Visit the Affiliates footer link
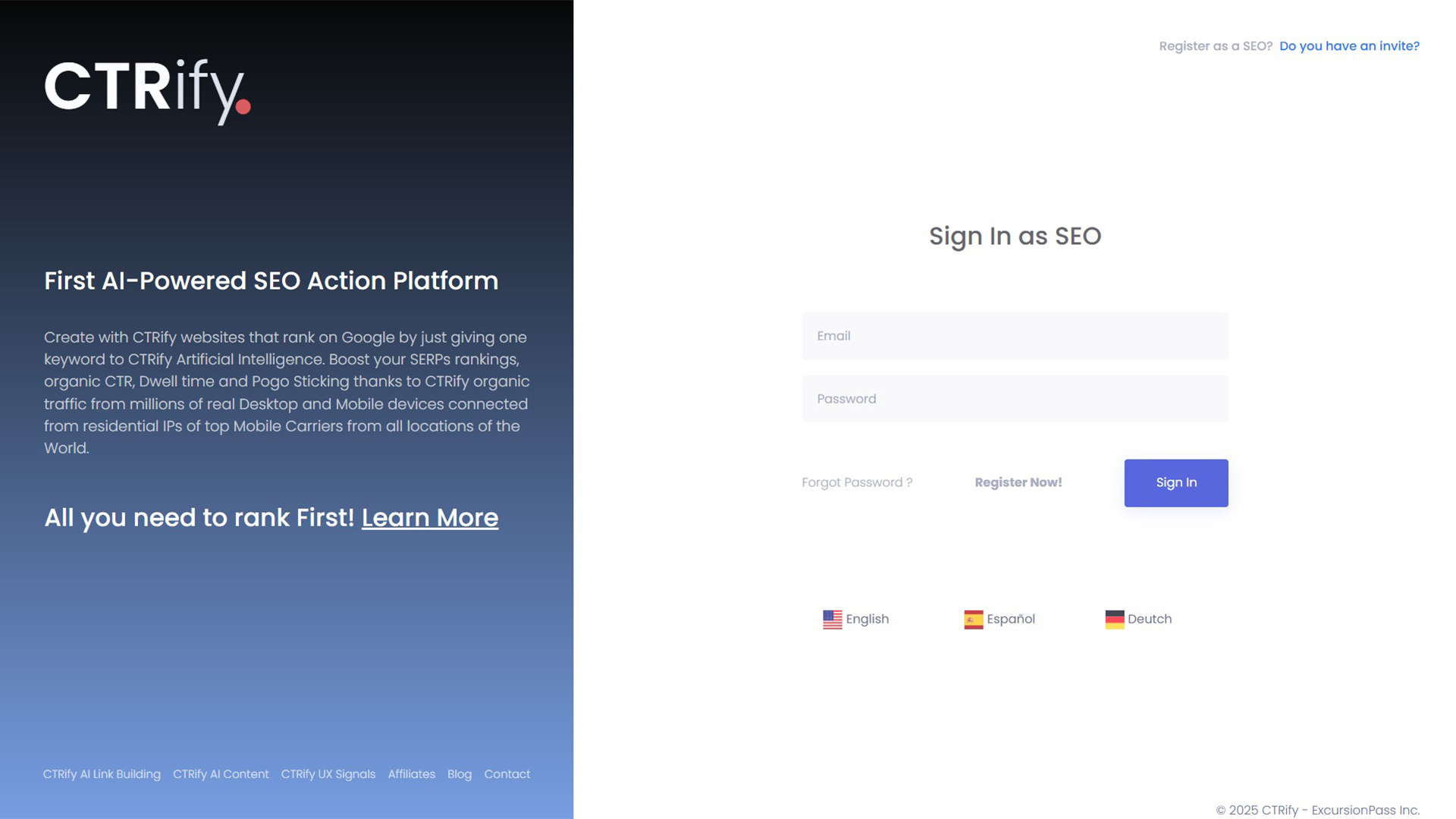This screenshot has width=1456, height=819. [x=412, y=774]
